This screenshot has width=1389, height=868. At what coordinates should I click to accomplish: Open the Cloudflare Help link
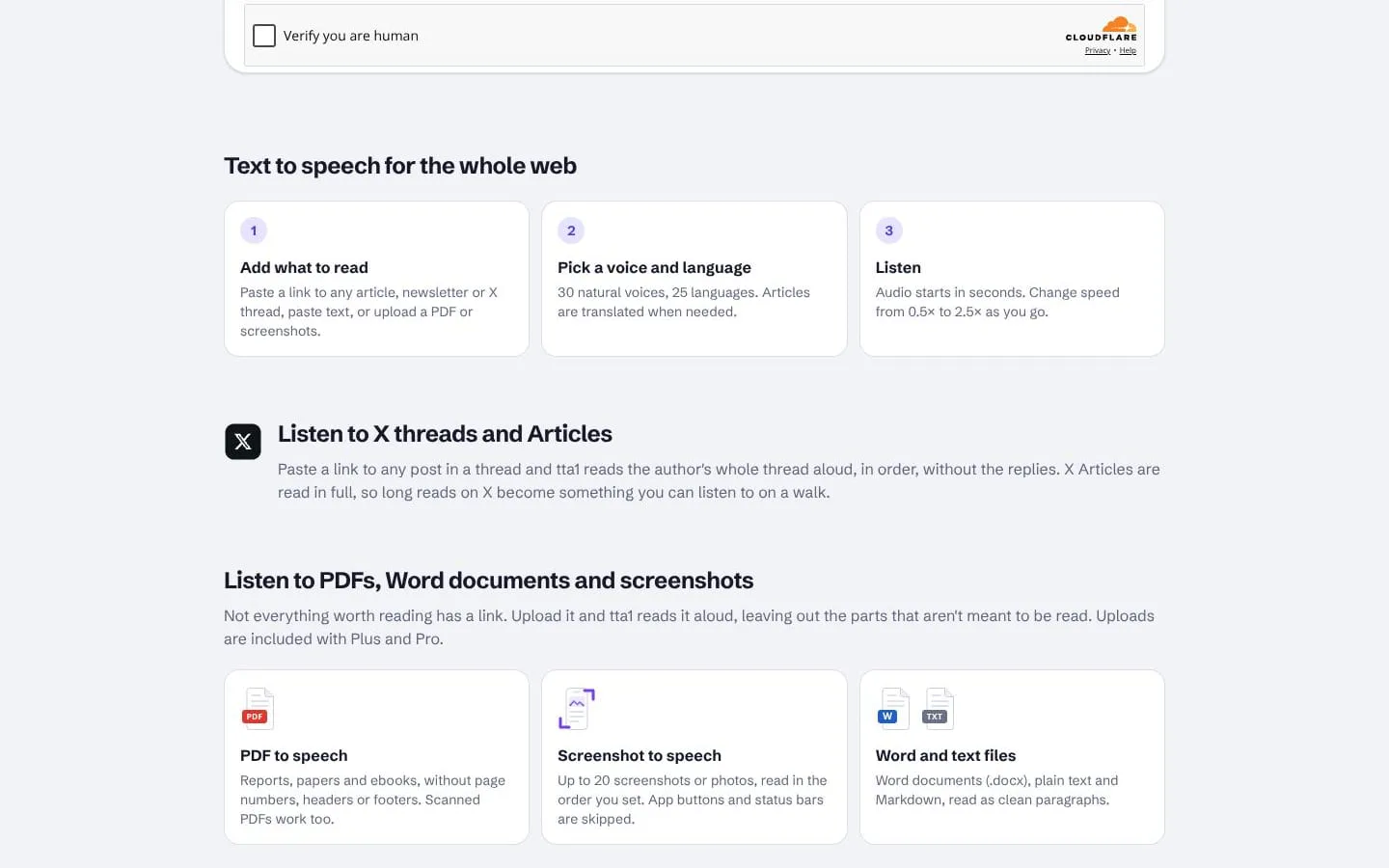tap(1128, 51)
